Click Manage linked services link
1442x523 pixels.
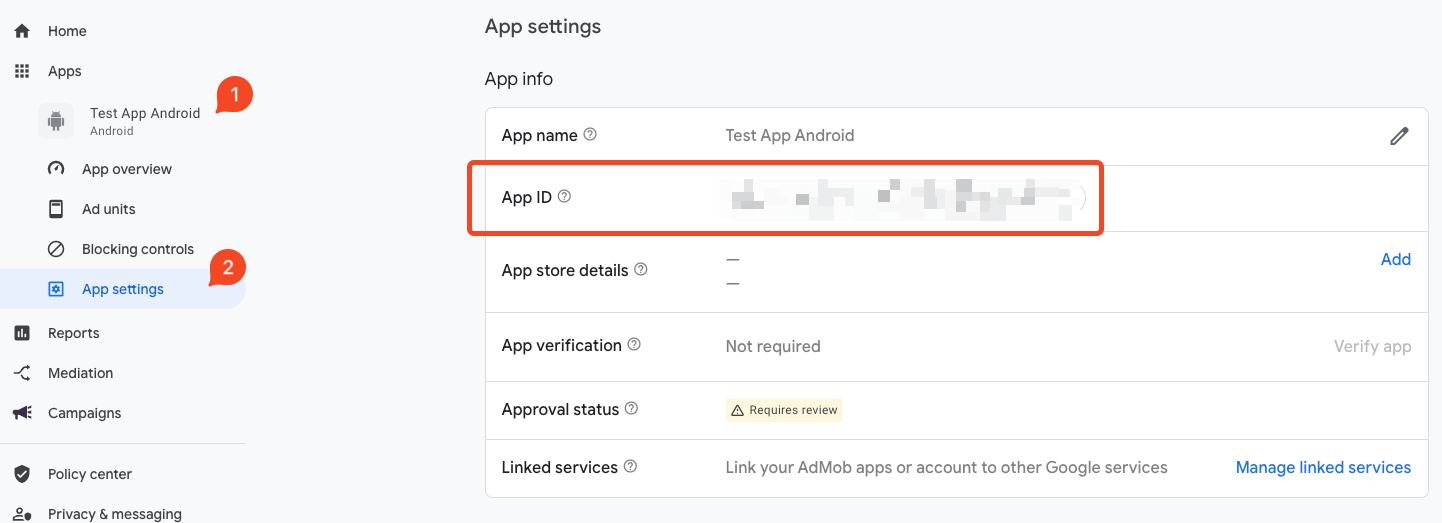1323,467
